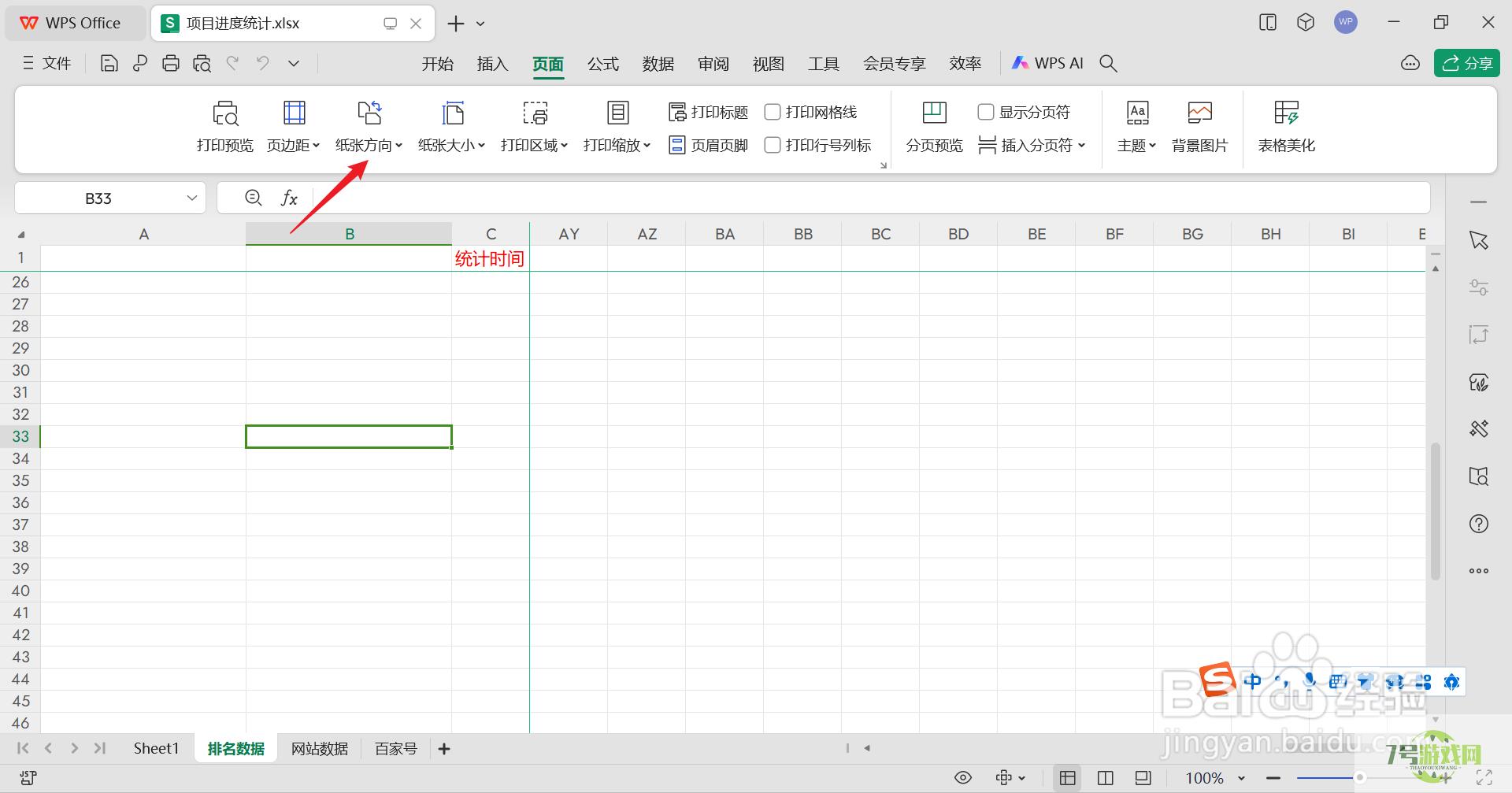Open Print Area (打印区域) dropdown
Screen dimensions: 1512x793
pos(534,126)
